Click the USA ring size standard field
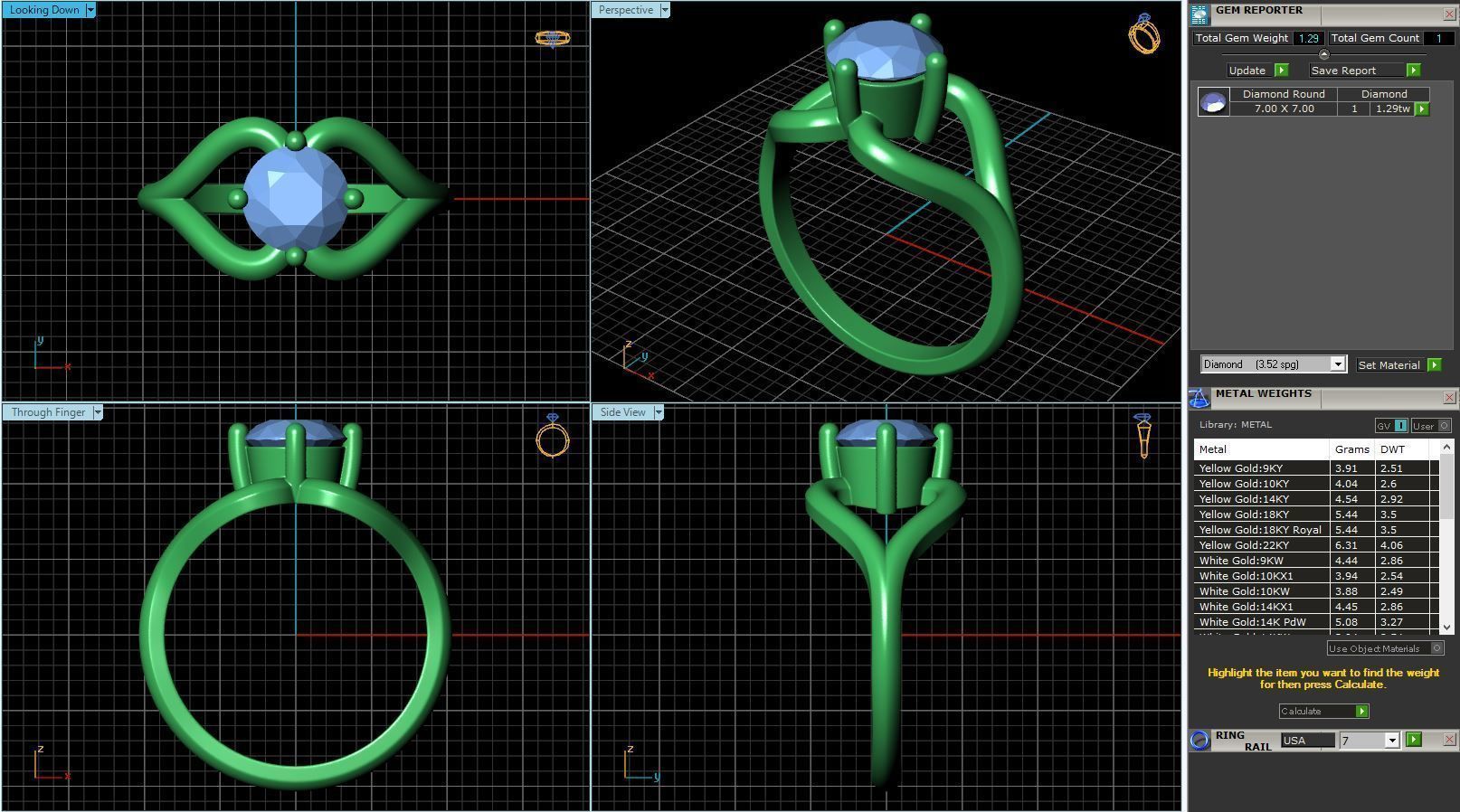This screenshot has height=812, width=1460. pos(1308,741)
